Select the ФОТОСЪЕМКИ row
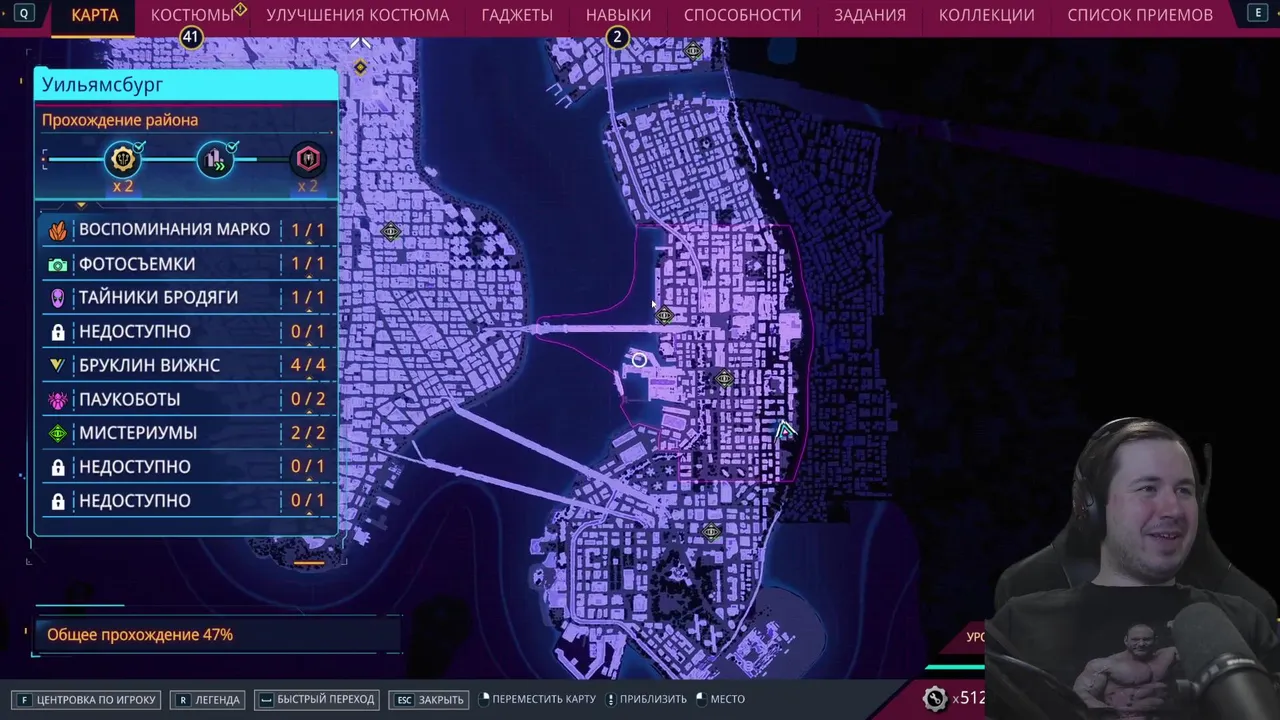Screen dimensions: 1280x720 click(188, 264)
